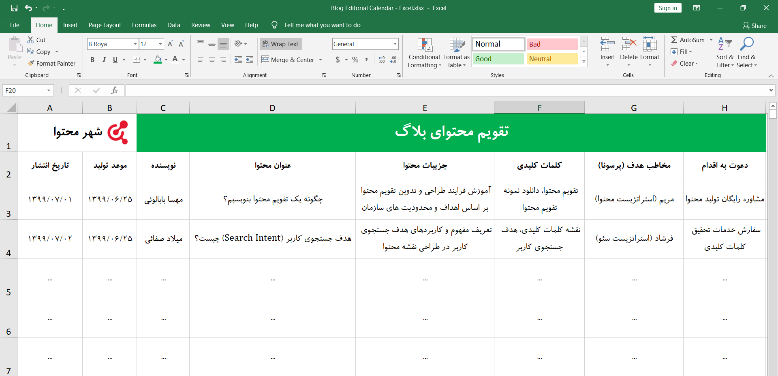Toggle Underline formatting
Viewport: 778px width, 376px height.
pos(115,60)
